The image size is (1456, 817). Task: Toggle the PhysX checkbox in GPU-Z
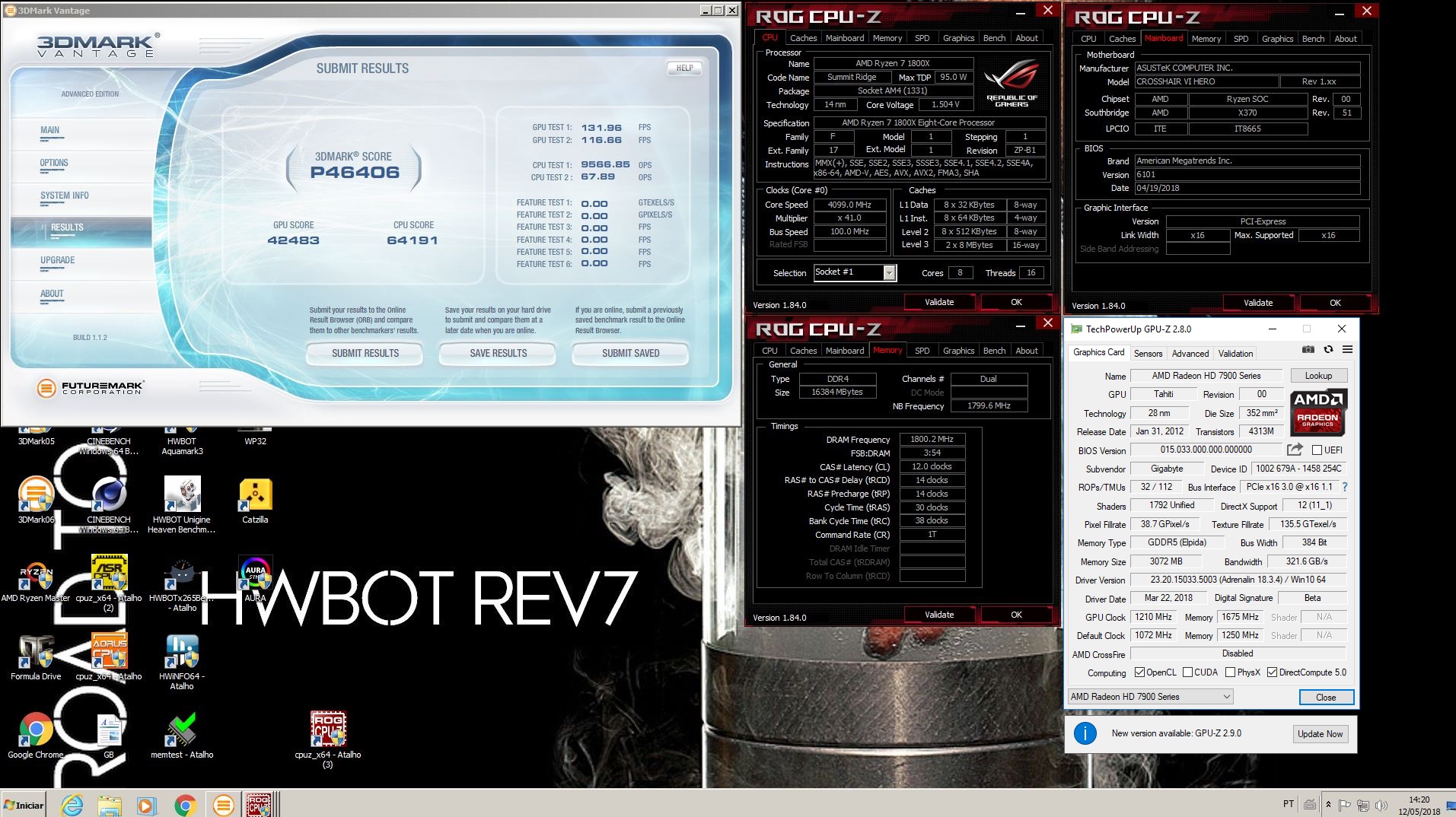1230,672
